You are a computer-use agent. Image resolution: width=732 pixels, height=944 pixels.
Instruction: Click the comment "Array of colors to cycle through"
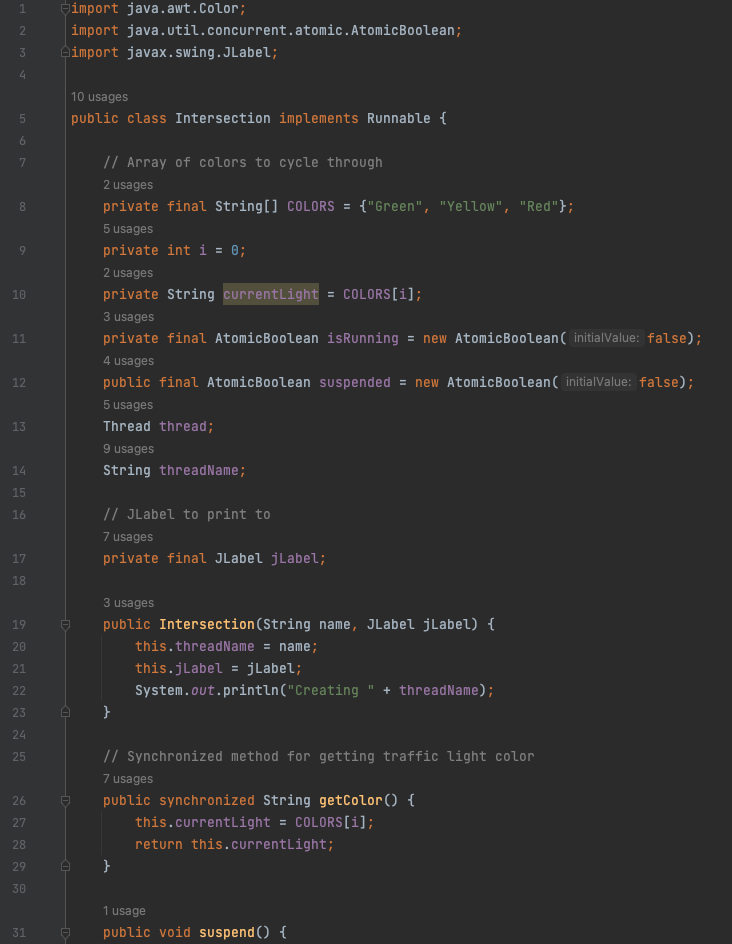coord(243,163)
